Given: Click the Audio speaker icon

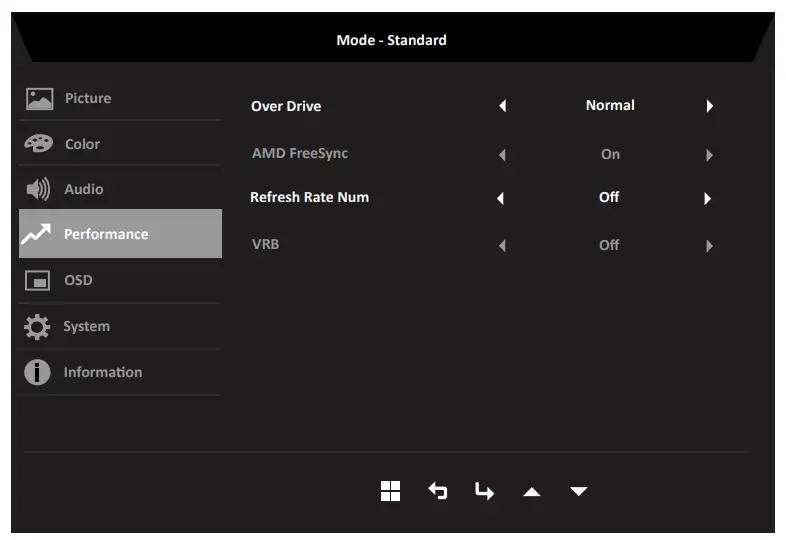Looking at the screenshot, I should tap(38, 190).
